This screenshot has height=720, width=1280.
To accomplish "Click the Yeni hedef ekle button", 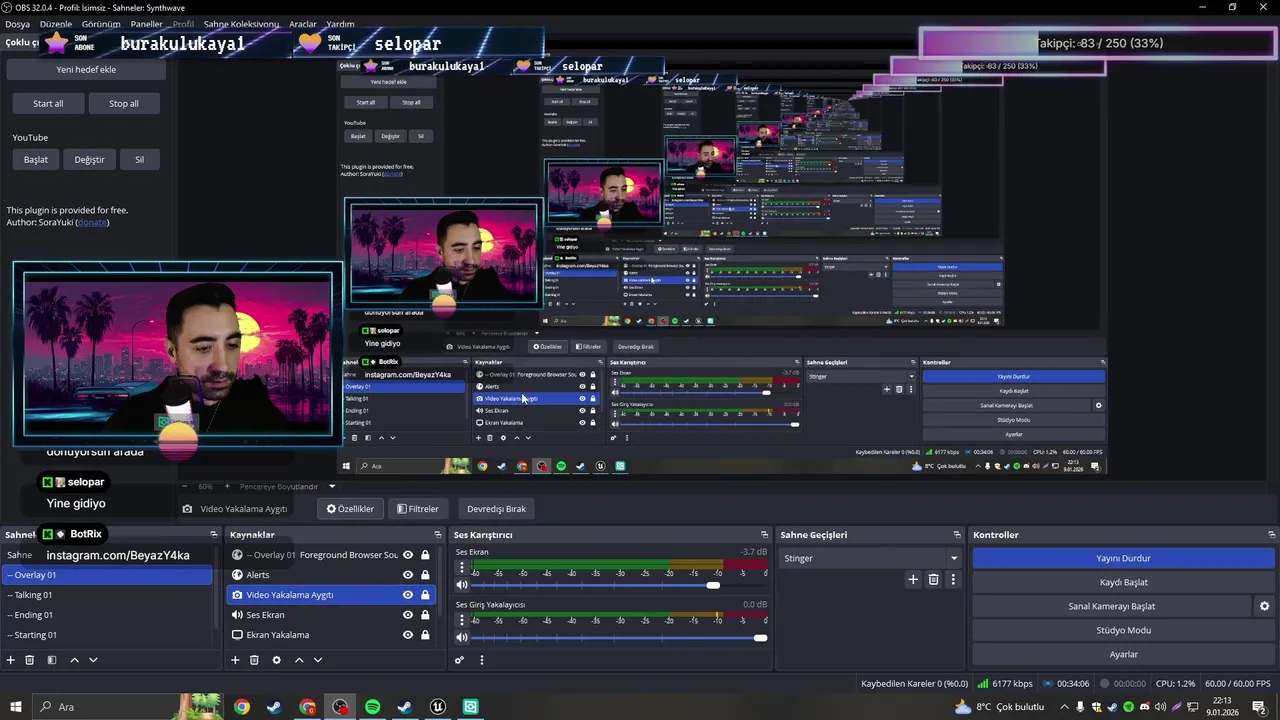I will coord(86,70).
